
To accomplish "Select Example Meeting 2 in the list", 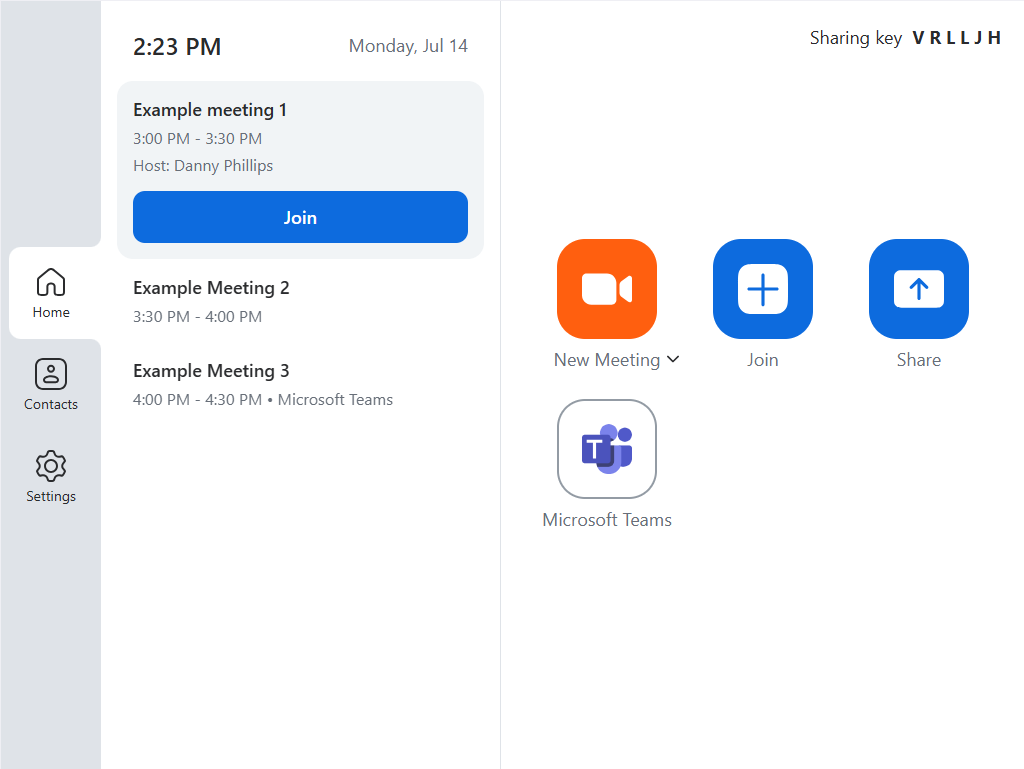I will point(211,288).
